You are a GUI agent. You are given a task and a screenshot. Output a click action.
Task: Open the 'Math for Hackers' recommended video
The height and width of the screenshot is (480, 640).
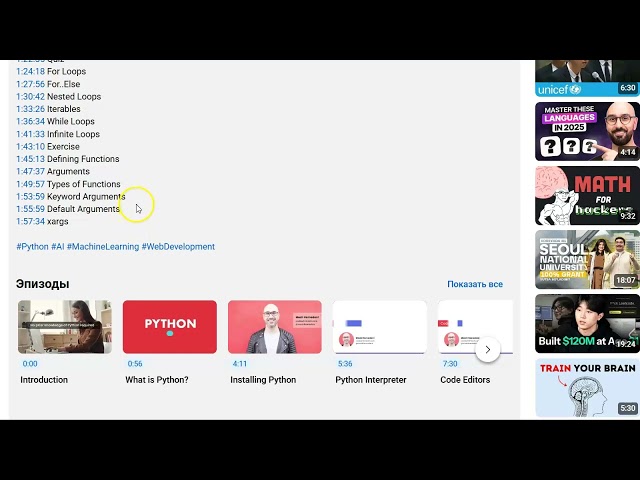point(587,196)
